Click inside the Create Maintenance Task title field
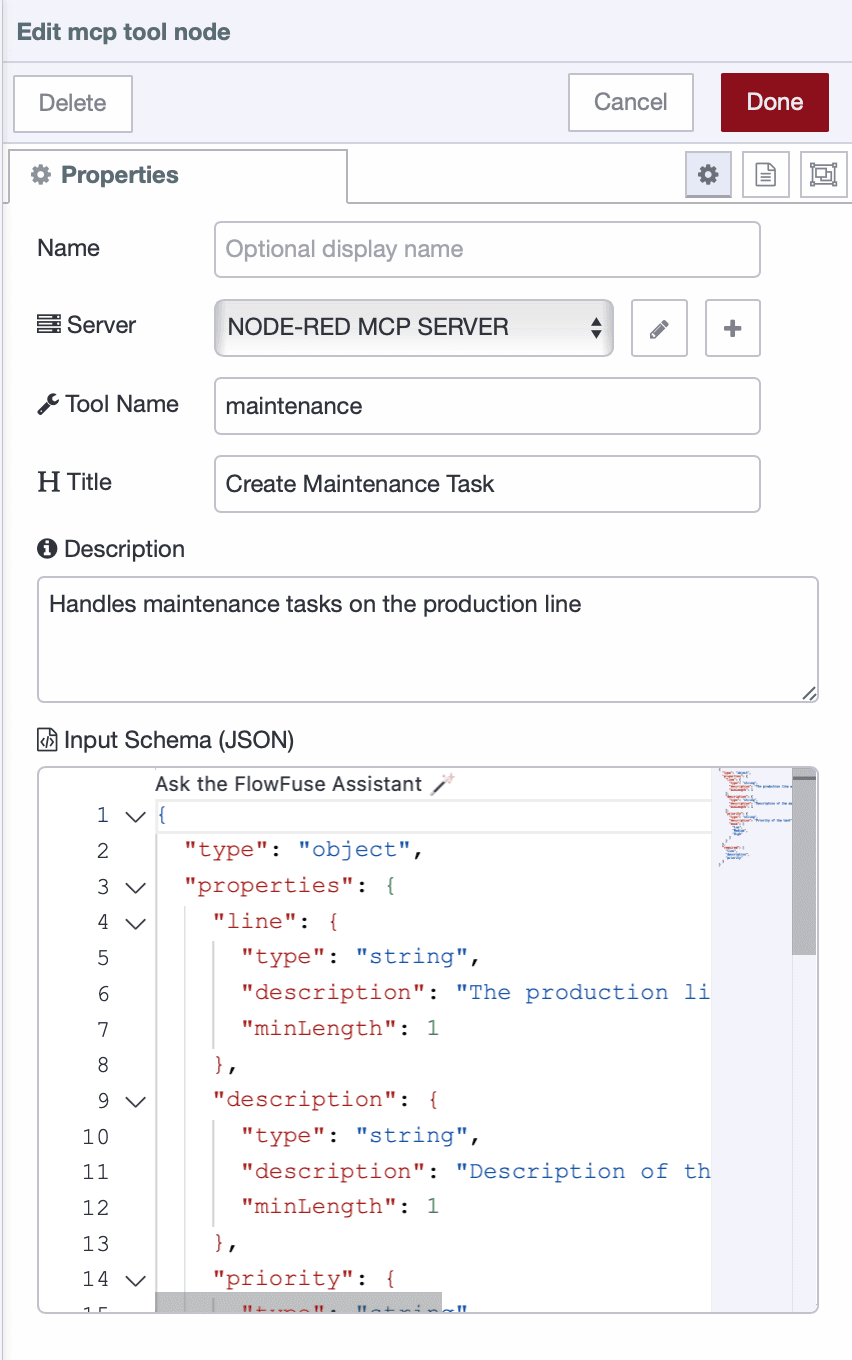This screenshot has height=1360, width=852. [487, 484]
